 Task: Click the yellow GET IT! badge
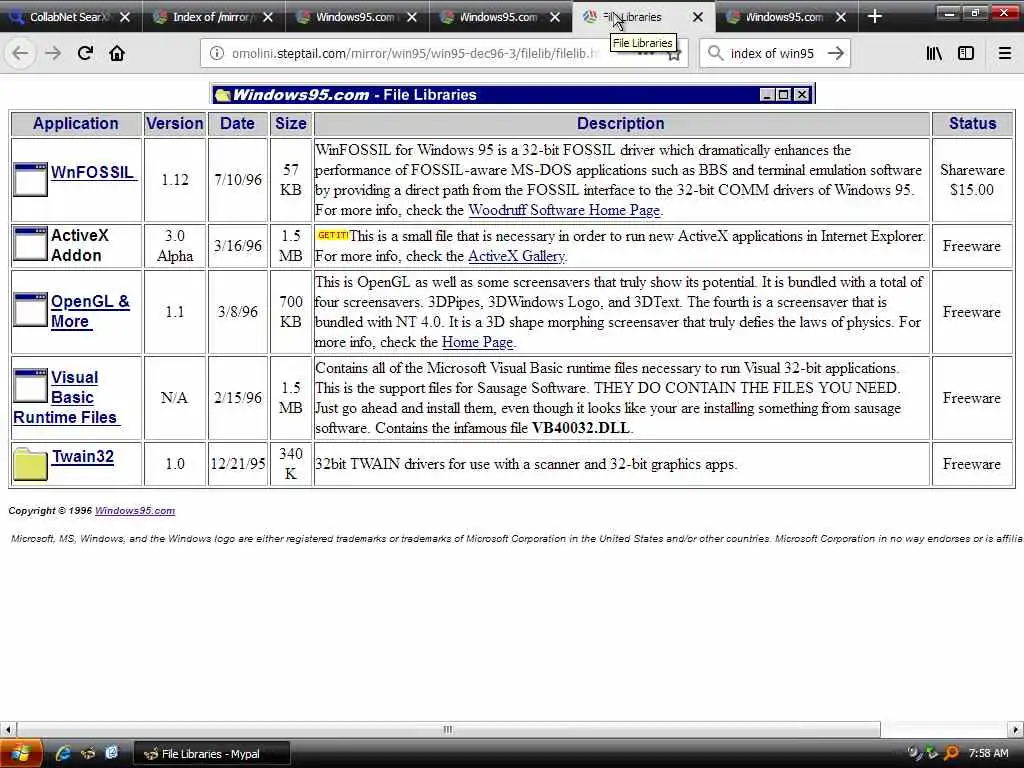332,235
